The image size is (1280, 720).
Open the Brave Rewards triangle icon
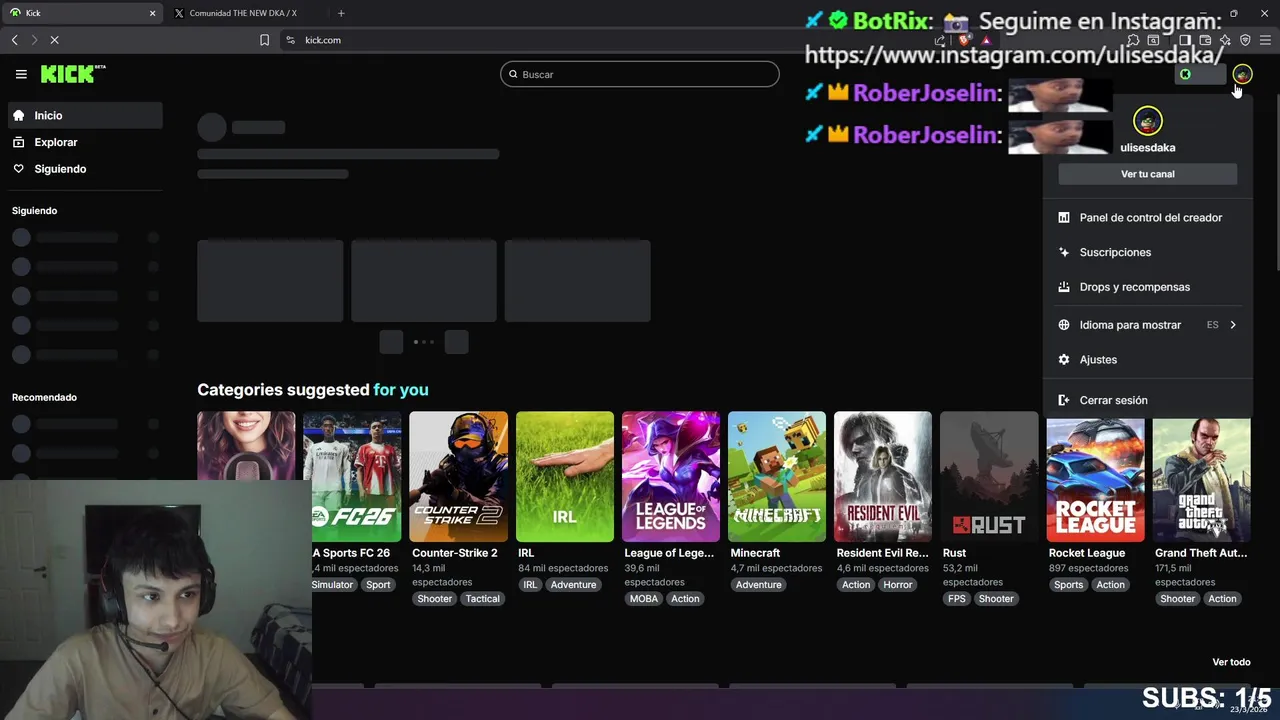985,40
